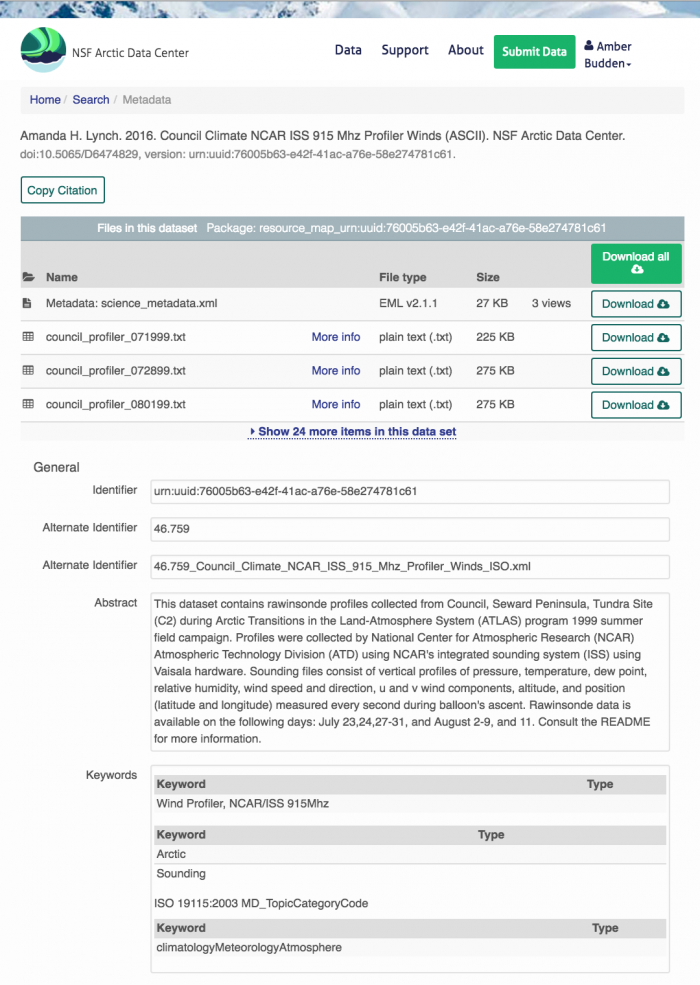Click the Alternate Identifier field showing 46.759

click(x=409, y=529)
